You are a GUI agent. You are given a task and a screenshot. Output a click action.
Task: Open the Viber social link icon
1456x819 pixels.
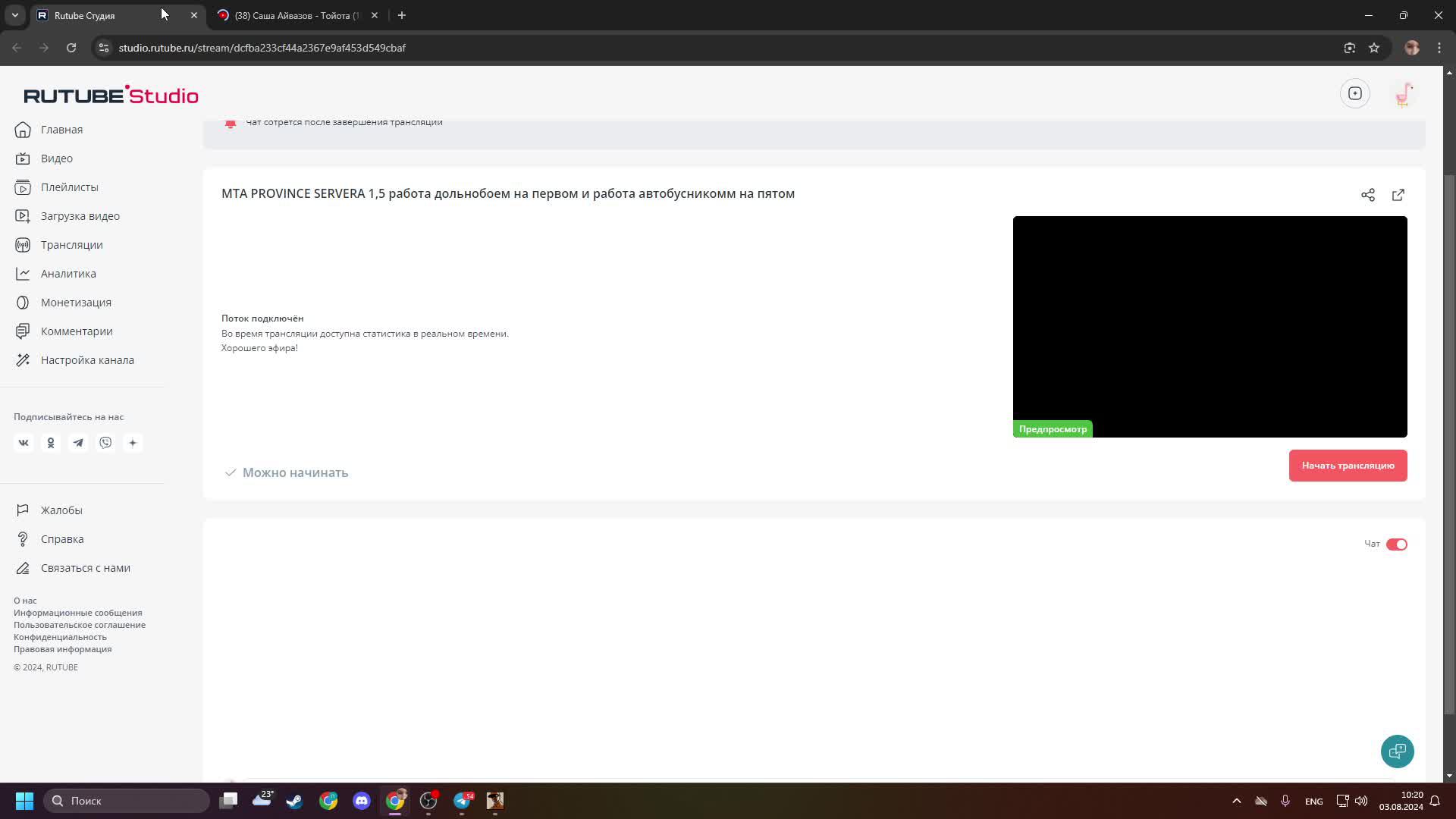tap(105, 443)
